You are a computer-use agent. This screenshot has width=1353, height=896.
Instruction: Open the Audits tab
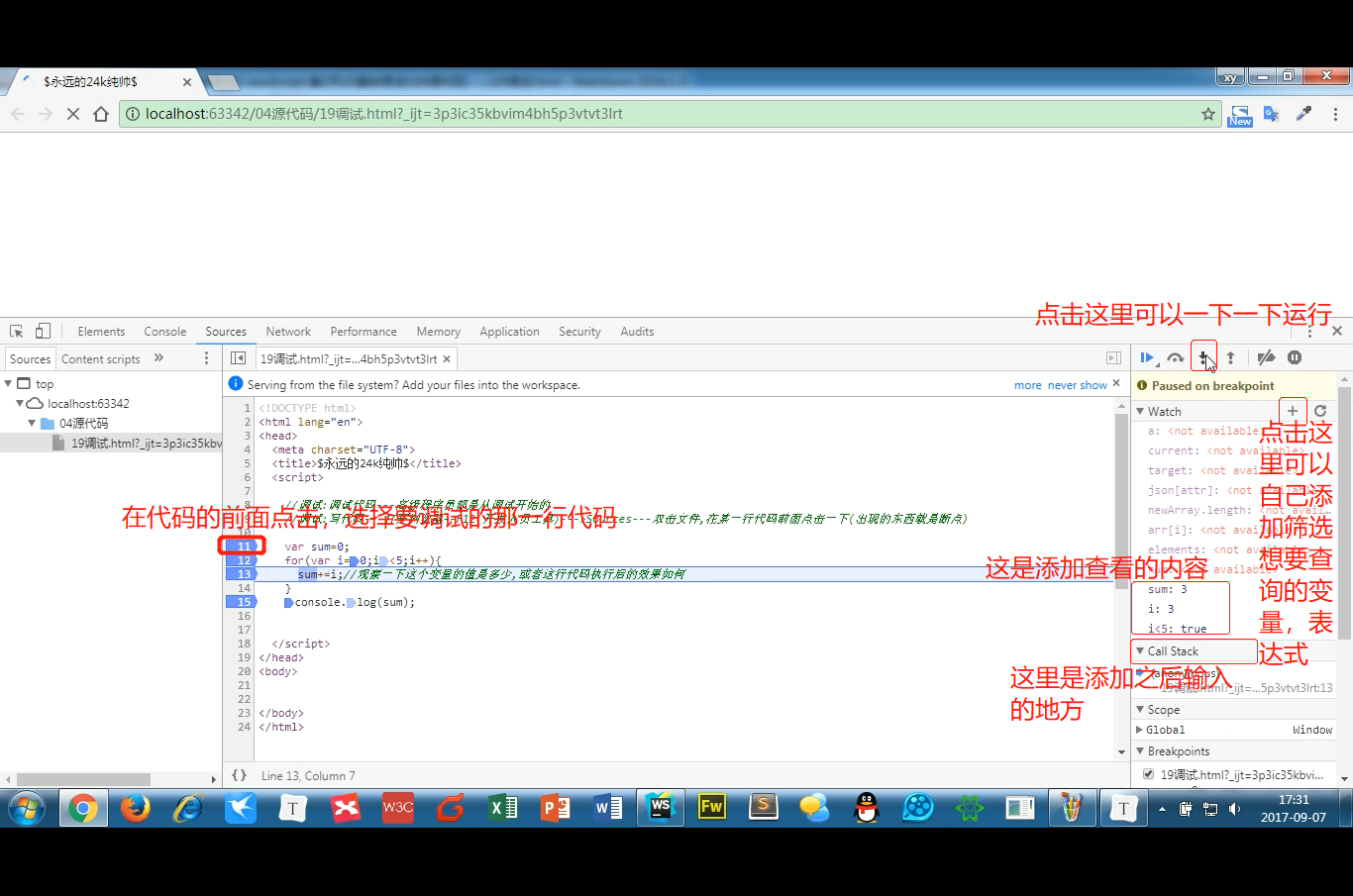pos(637,332)
